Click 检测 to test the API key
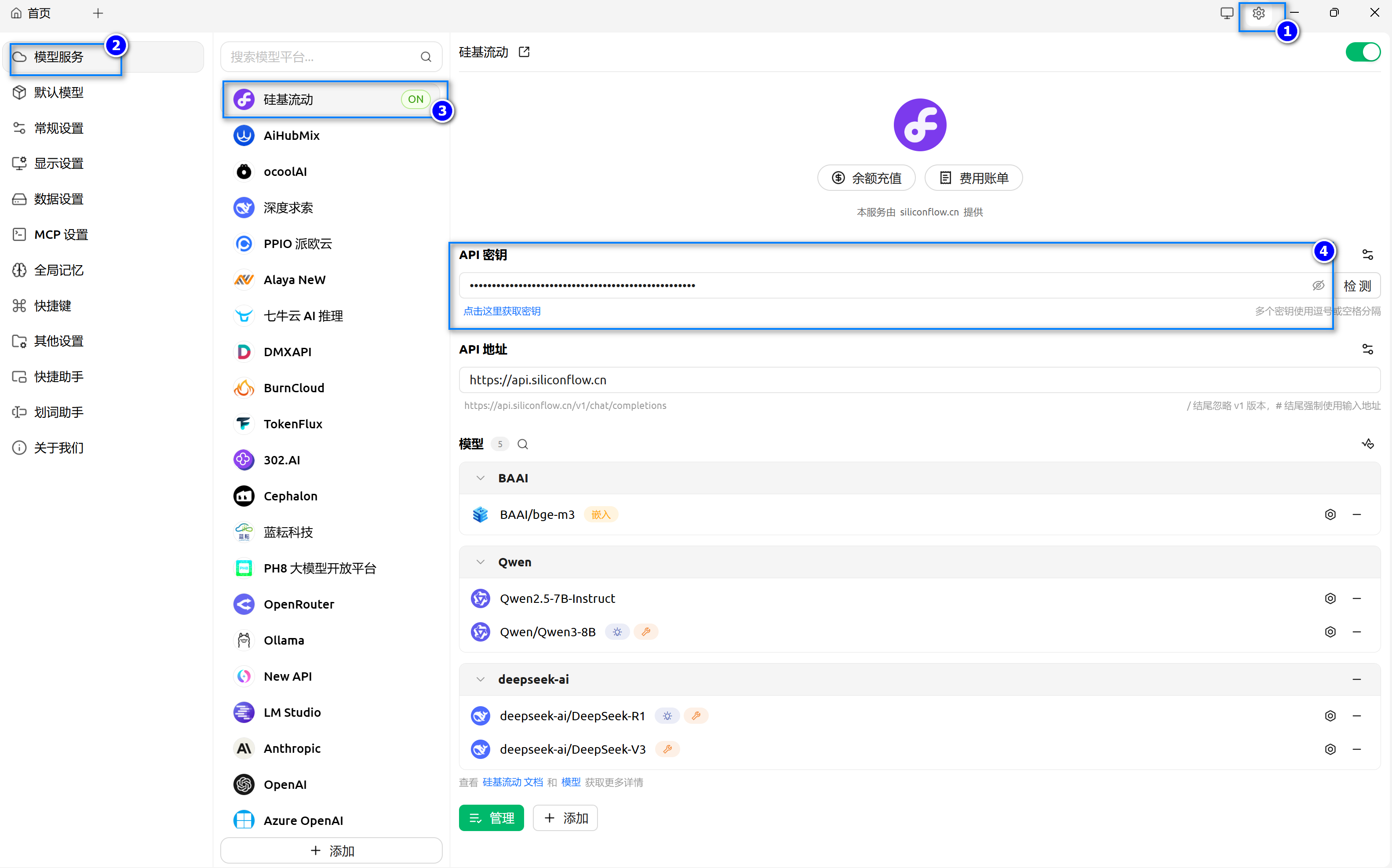This screenshot has width=1392, height=868. 1357,286
